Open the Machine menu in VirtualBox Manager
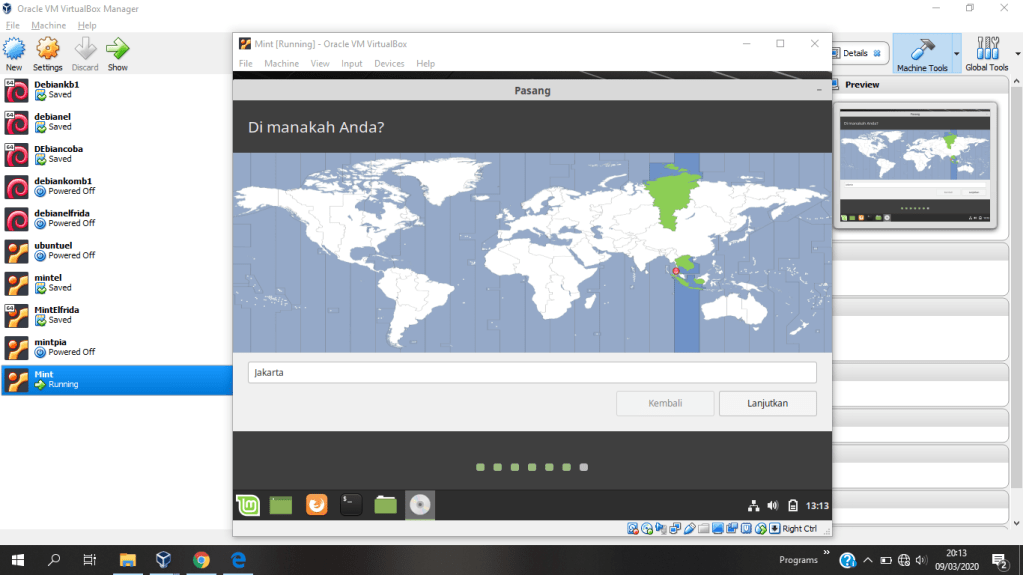Image resolution: width=1023 pixels, height=575 pixels. tap(48, 25)
